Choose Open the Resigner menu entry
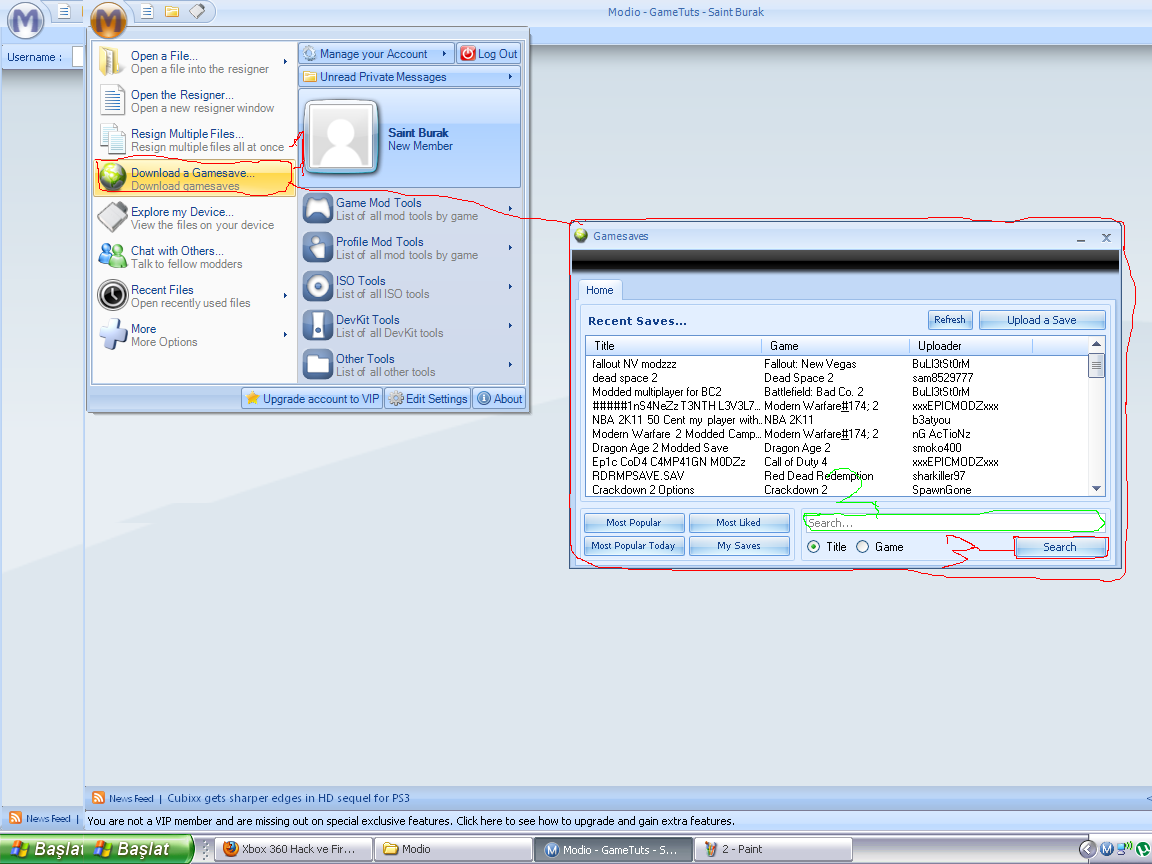This screenshot has height=864, width=1152. (195, 101)
